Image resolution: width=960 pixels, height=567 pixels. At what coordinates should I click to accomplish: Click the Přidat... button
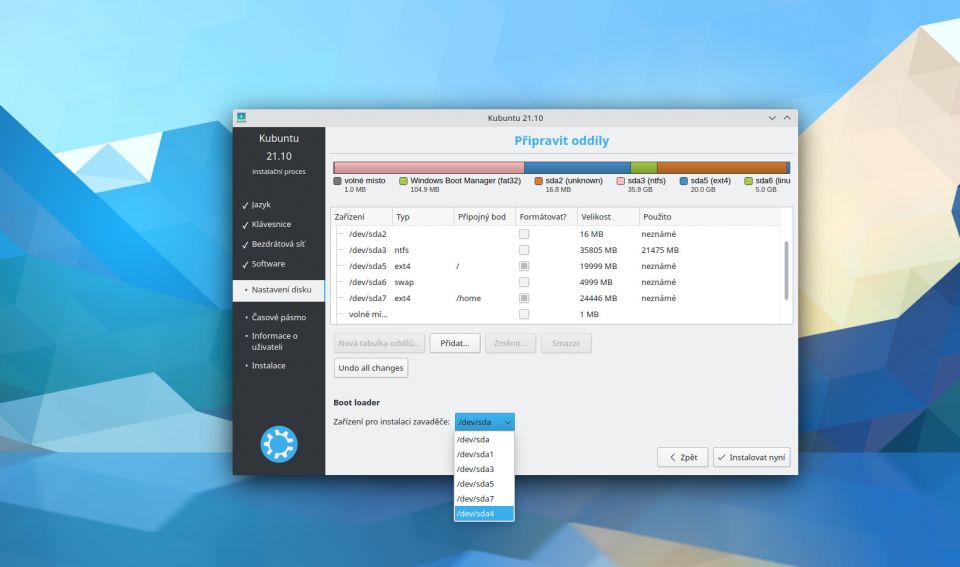click(x=455, y=343)
